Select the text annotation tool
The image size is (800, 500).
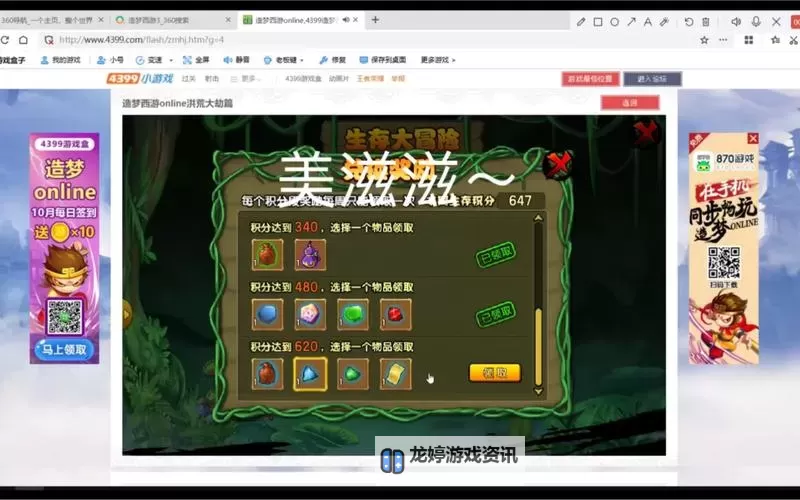[647, 21]
